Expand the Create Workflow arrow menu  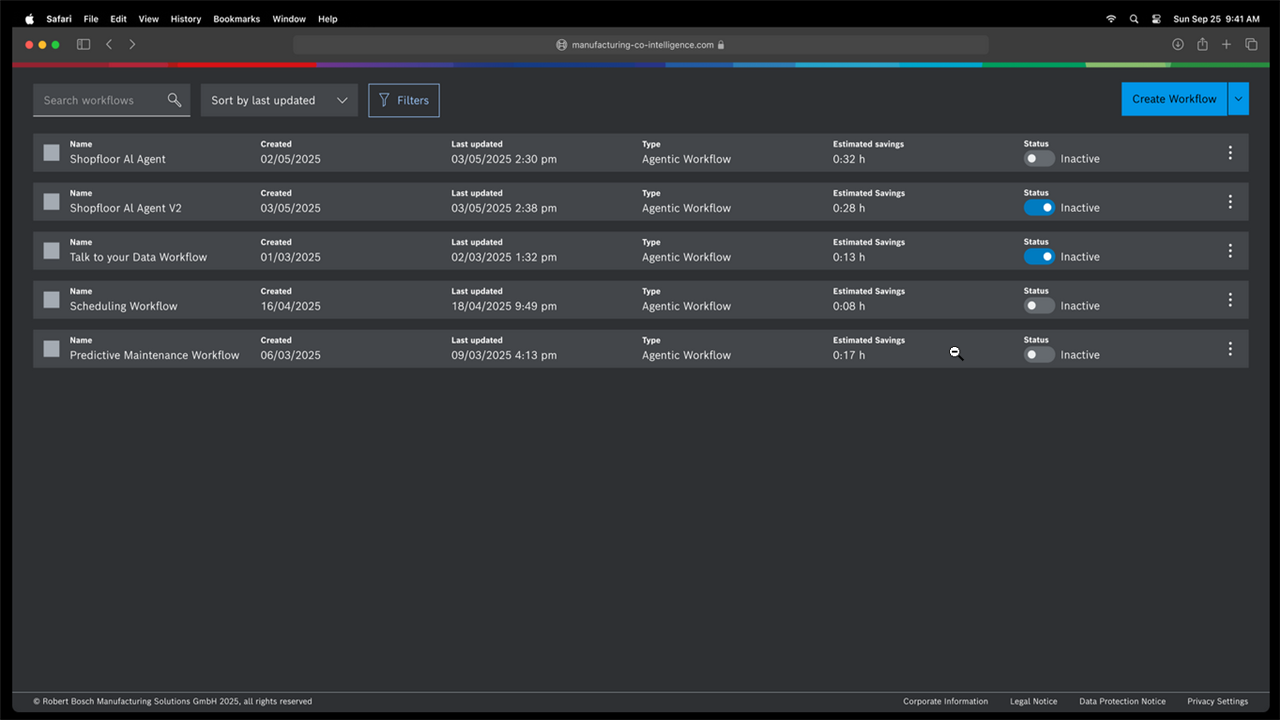tap(1239, 99)
